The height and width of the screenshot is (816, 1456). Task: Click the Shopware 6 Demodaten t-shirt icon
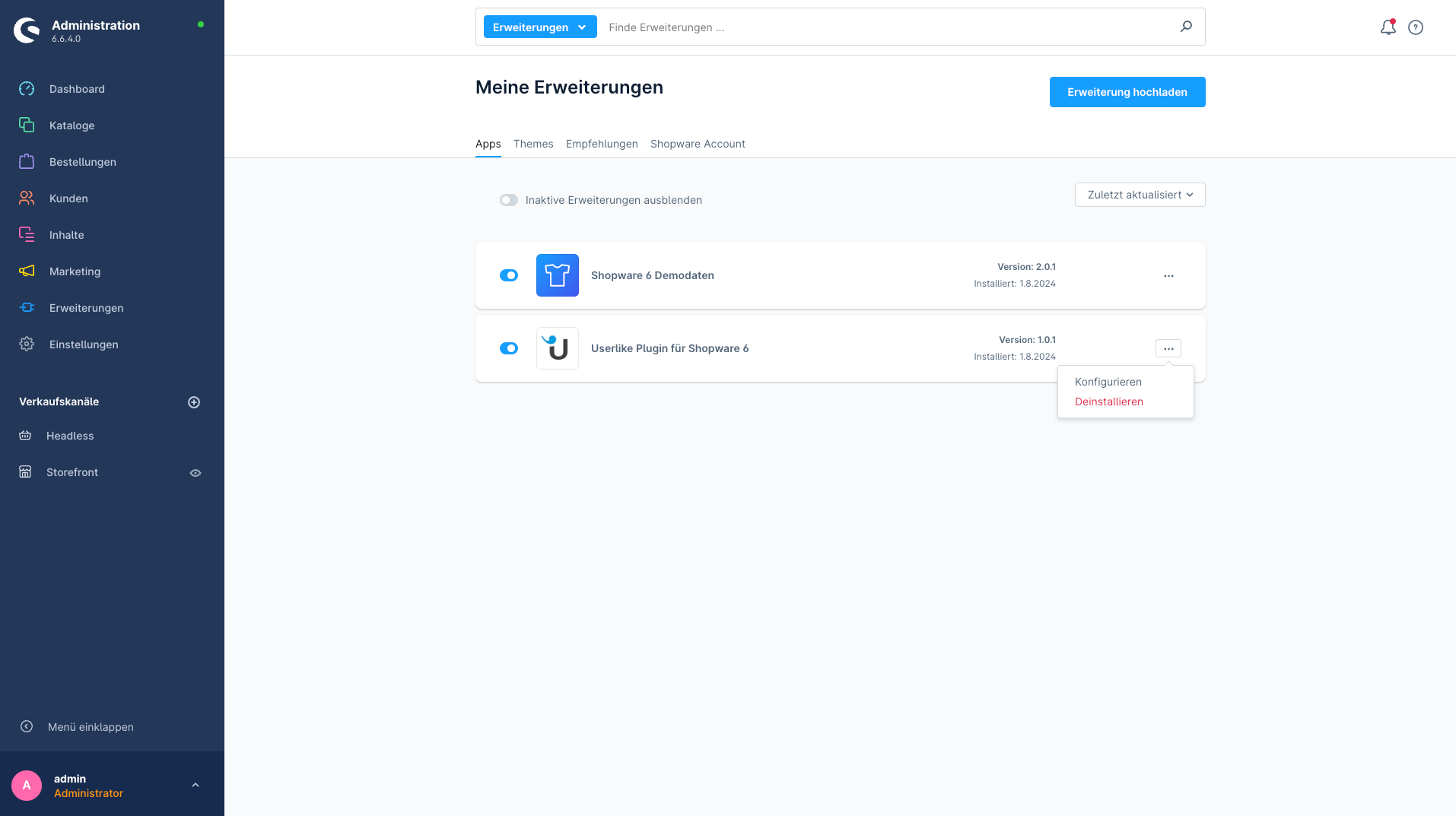coord(558,275)
